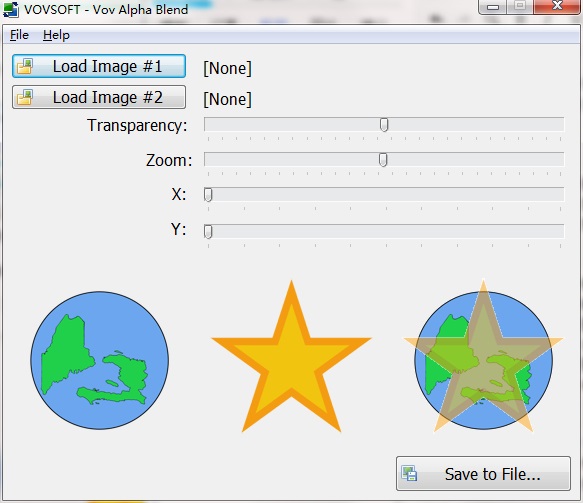583x503 pixels.
Task: Click the disk icon on Save to File
Action: pos(409,474)
